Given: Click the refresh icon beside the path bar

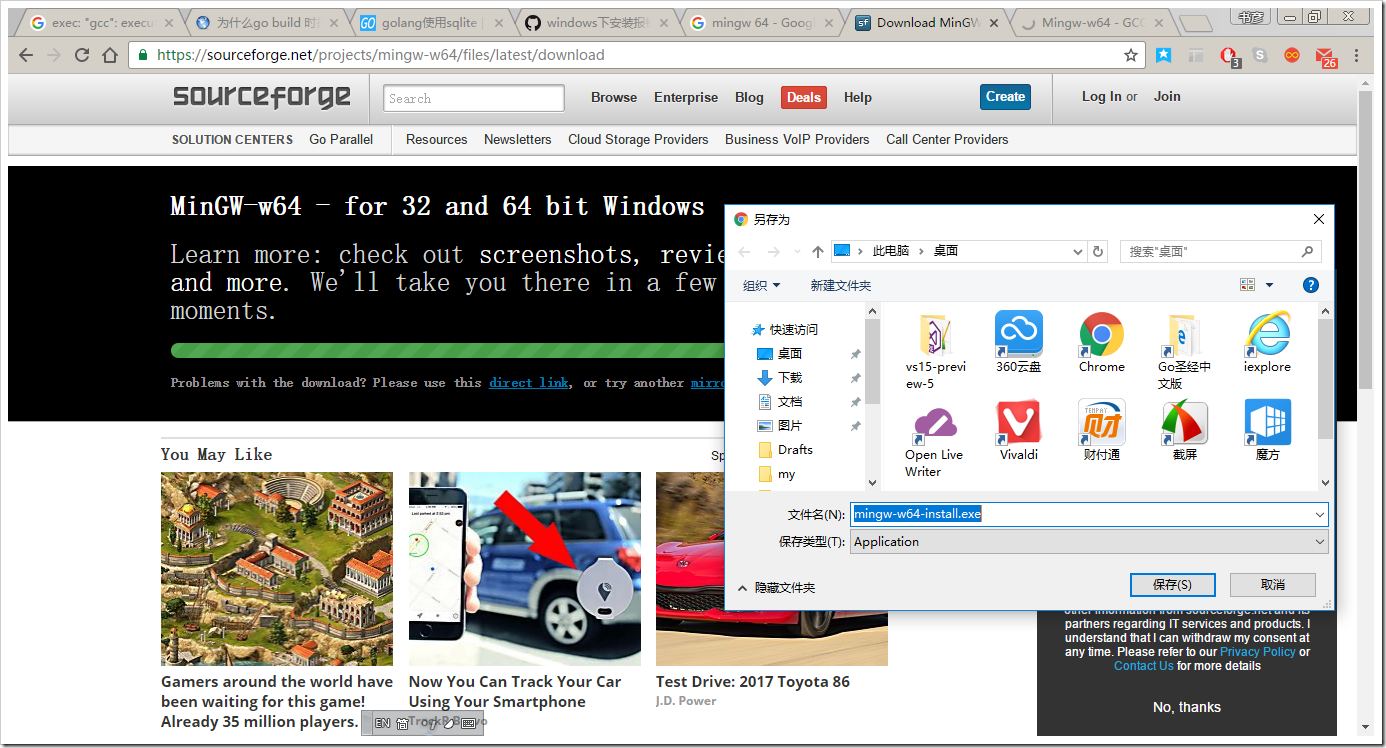Looking at the screenshot, I should click(1098, 251).
